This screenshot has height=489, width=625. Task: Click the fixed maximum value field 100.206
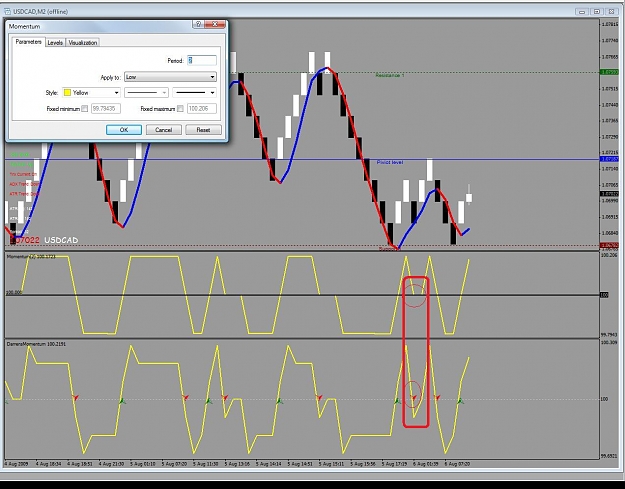pos(202,108)
